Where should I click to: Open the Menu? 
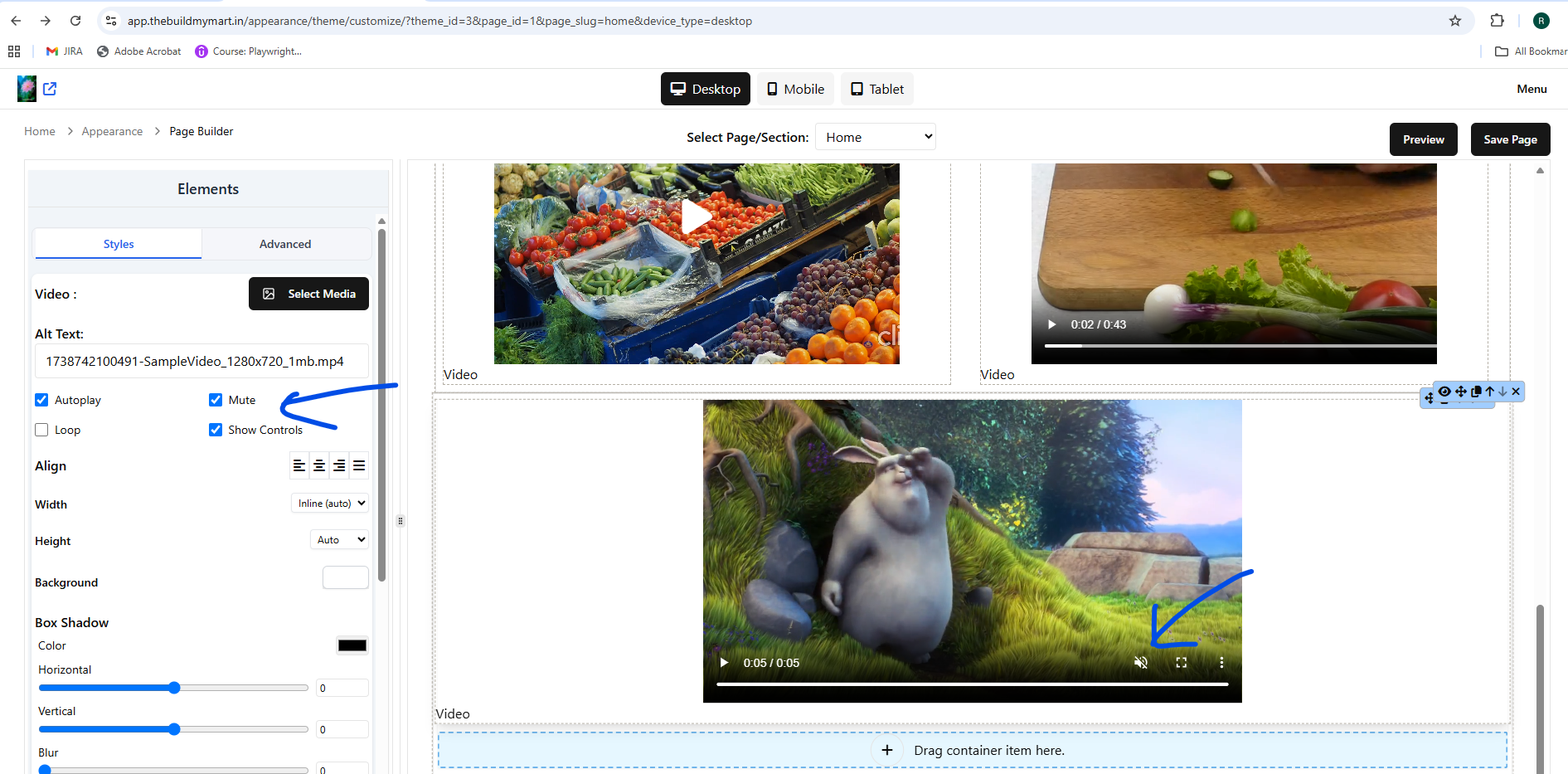click(x=1532, y=89)
